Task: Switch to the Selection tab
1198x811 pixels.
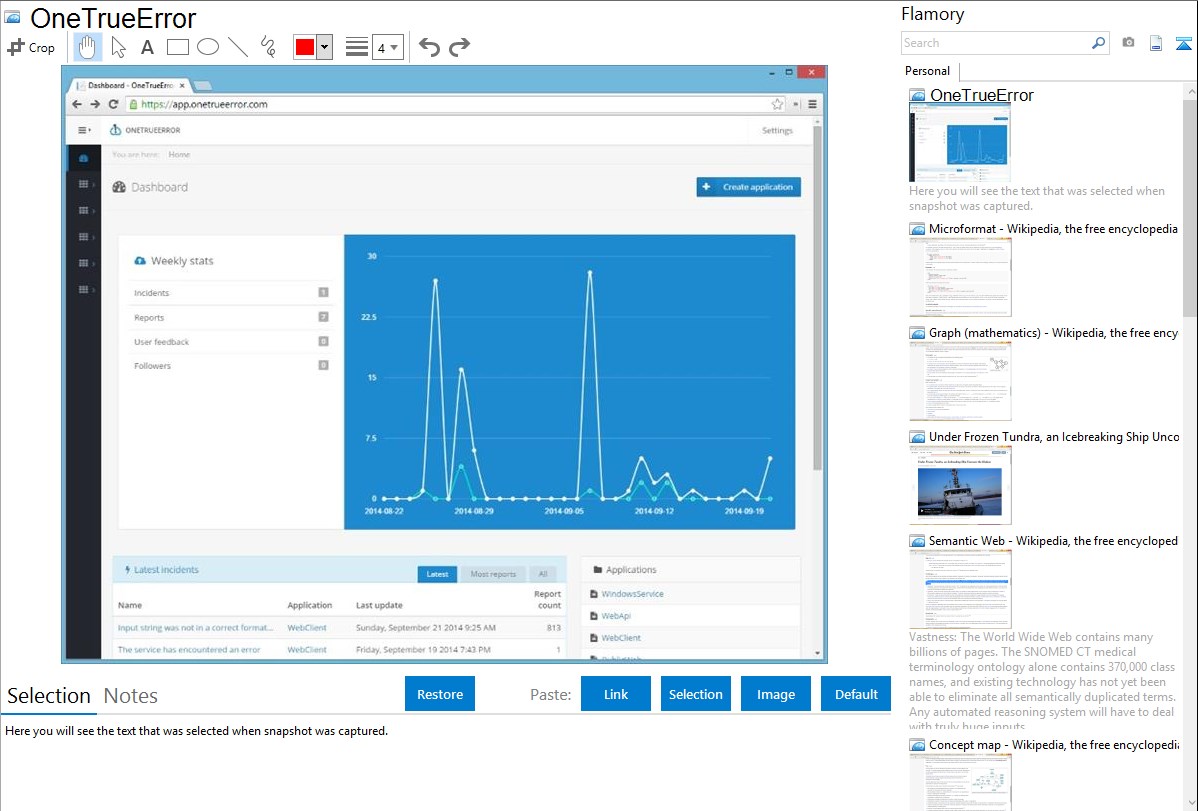Action: click(49, 696)
